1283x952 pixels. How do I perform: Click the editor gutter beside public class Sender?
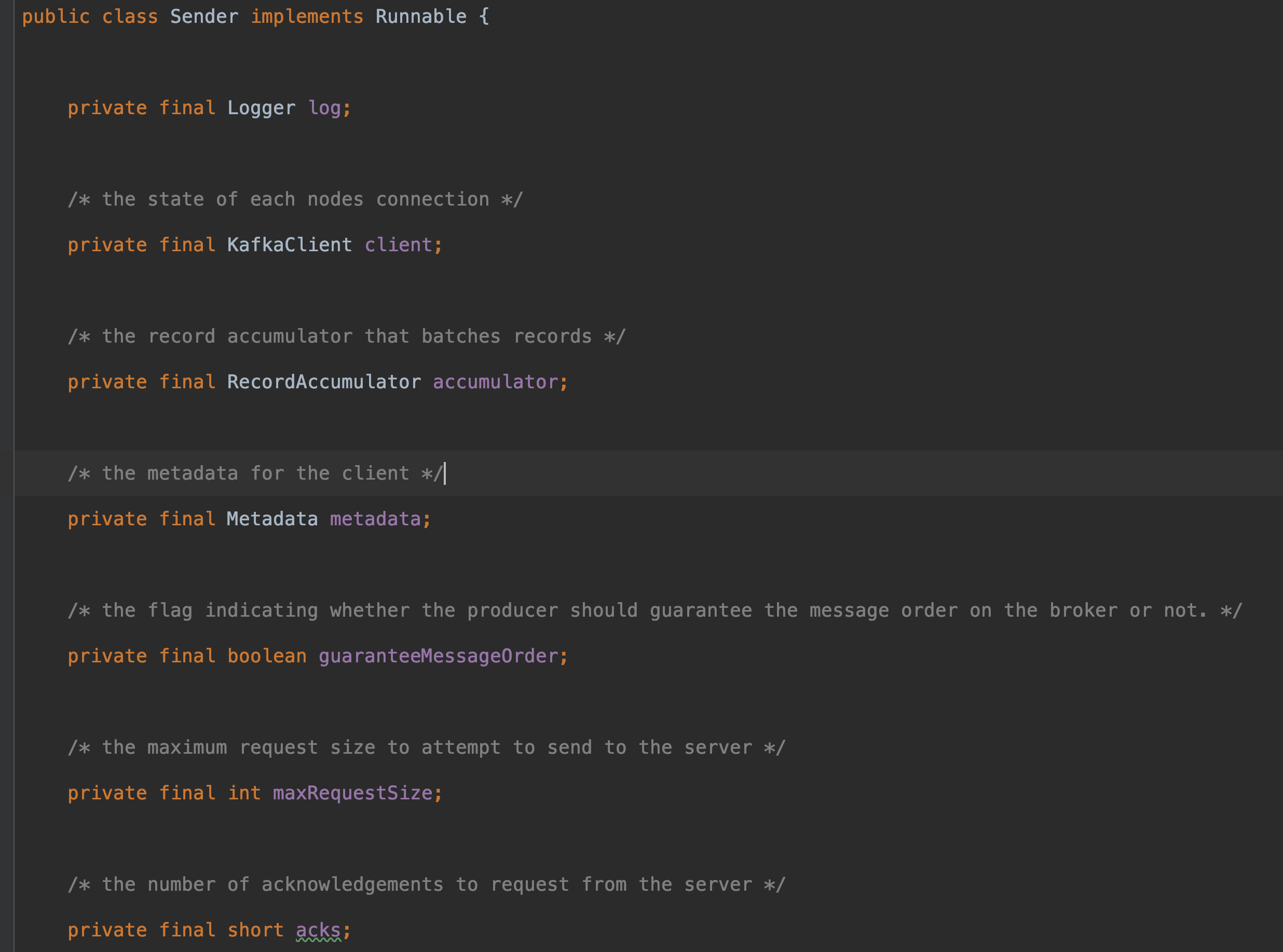[x=7, y=16]
